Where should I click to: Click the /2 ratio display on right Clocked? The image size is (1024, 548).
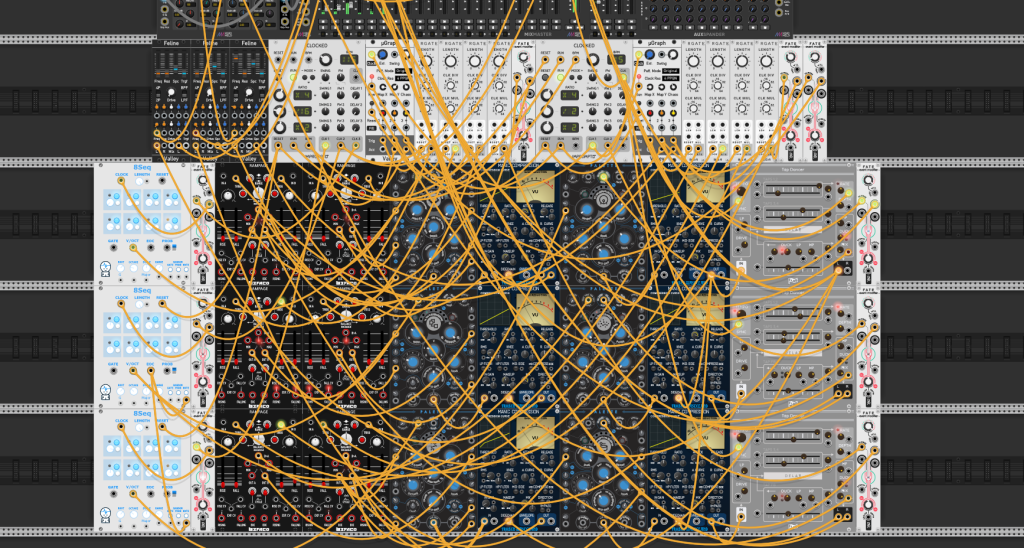(x=572, y=111)
